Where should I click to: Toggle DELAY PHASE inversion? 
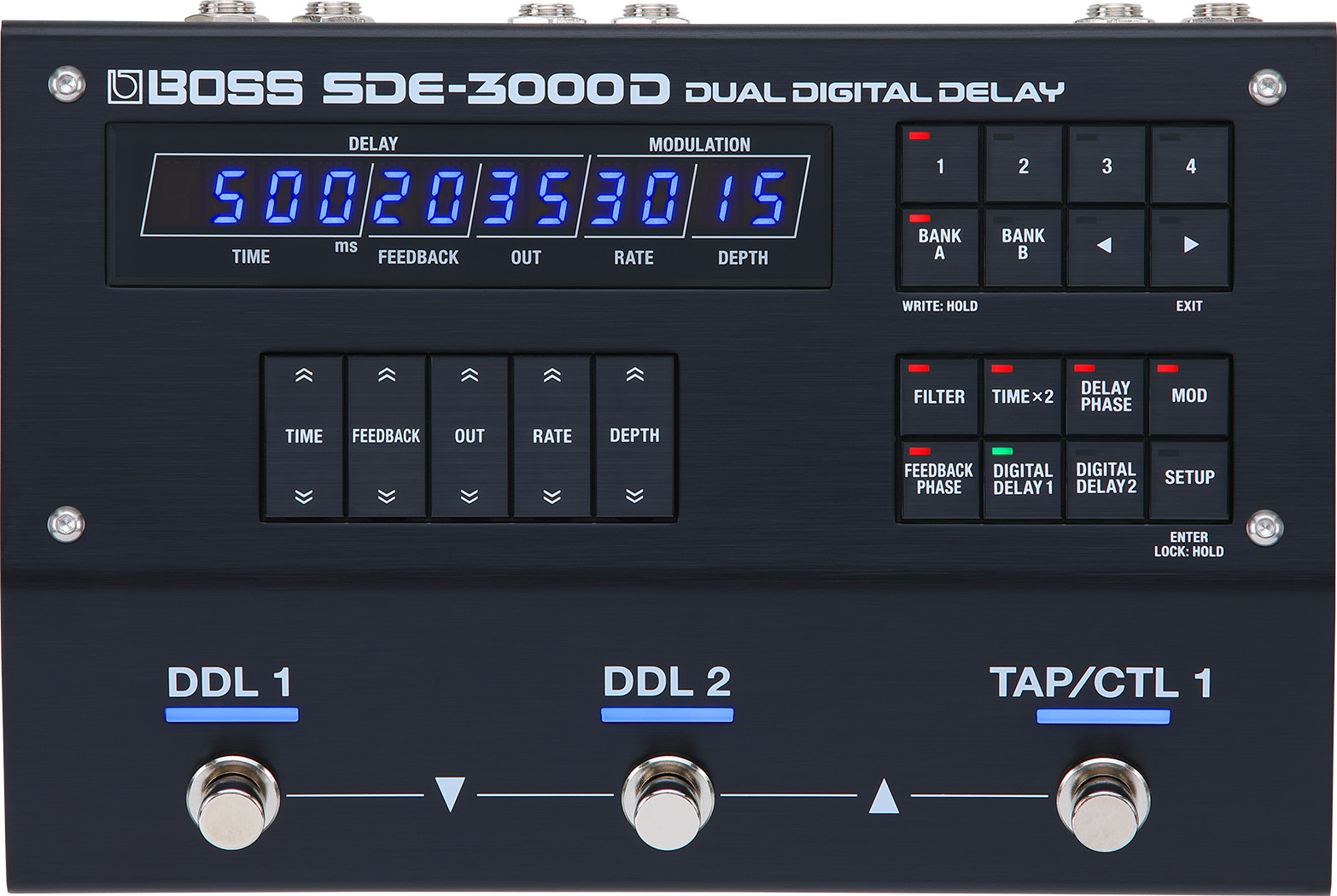click(x=1106, y=395)
